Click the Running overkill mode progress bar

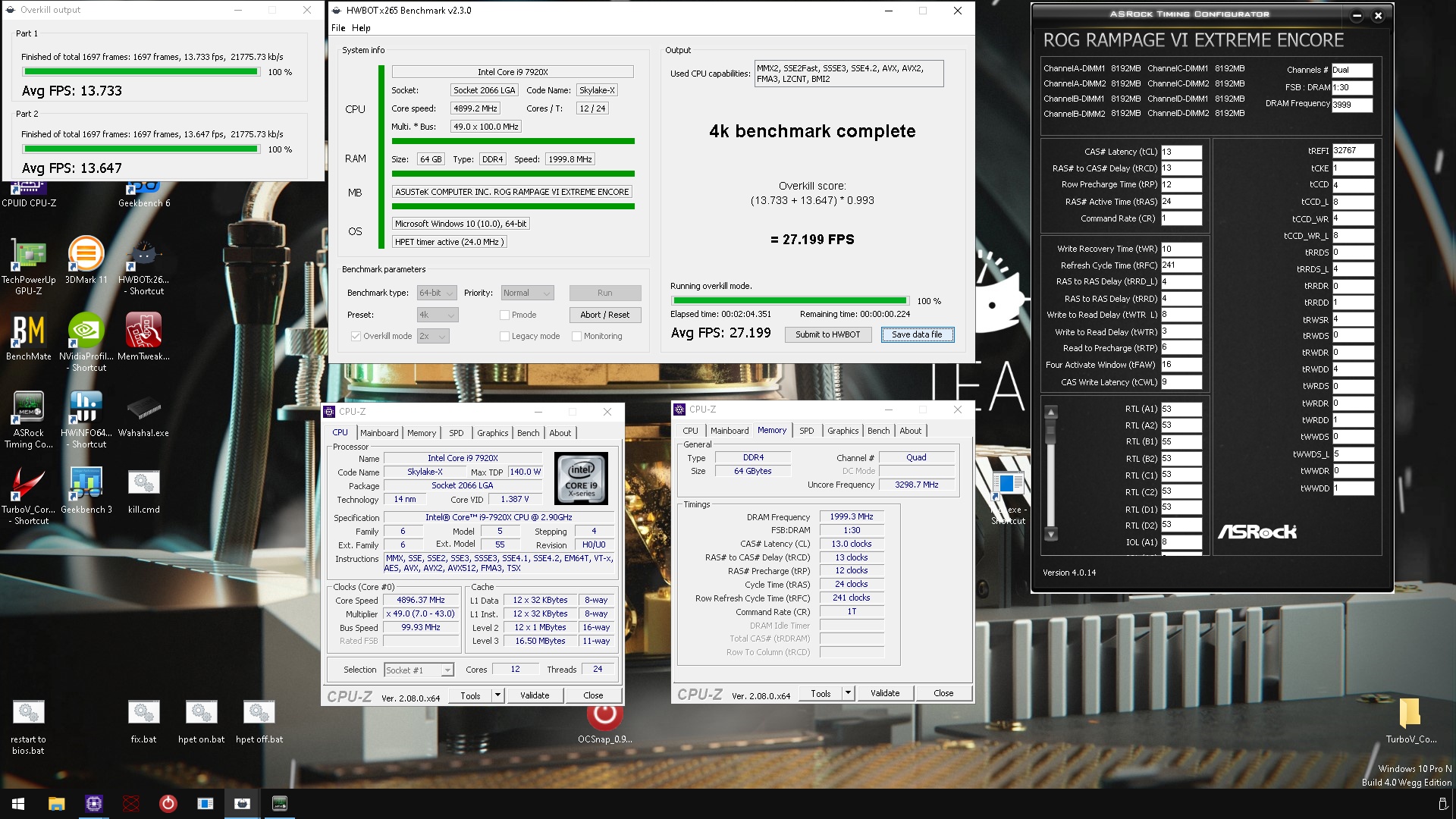tap(789, 301)
